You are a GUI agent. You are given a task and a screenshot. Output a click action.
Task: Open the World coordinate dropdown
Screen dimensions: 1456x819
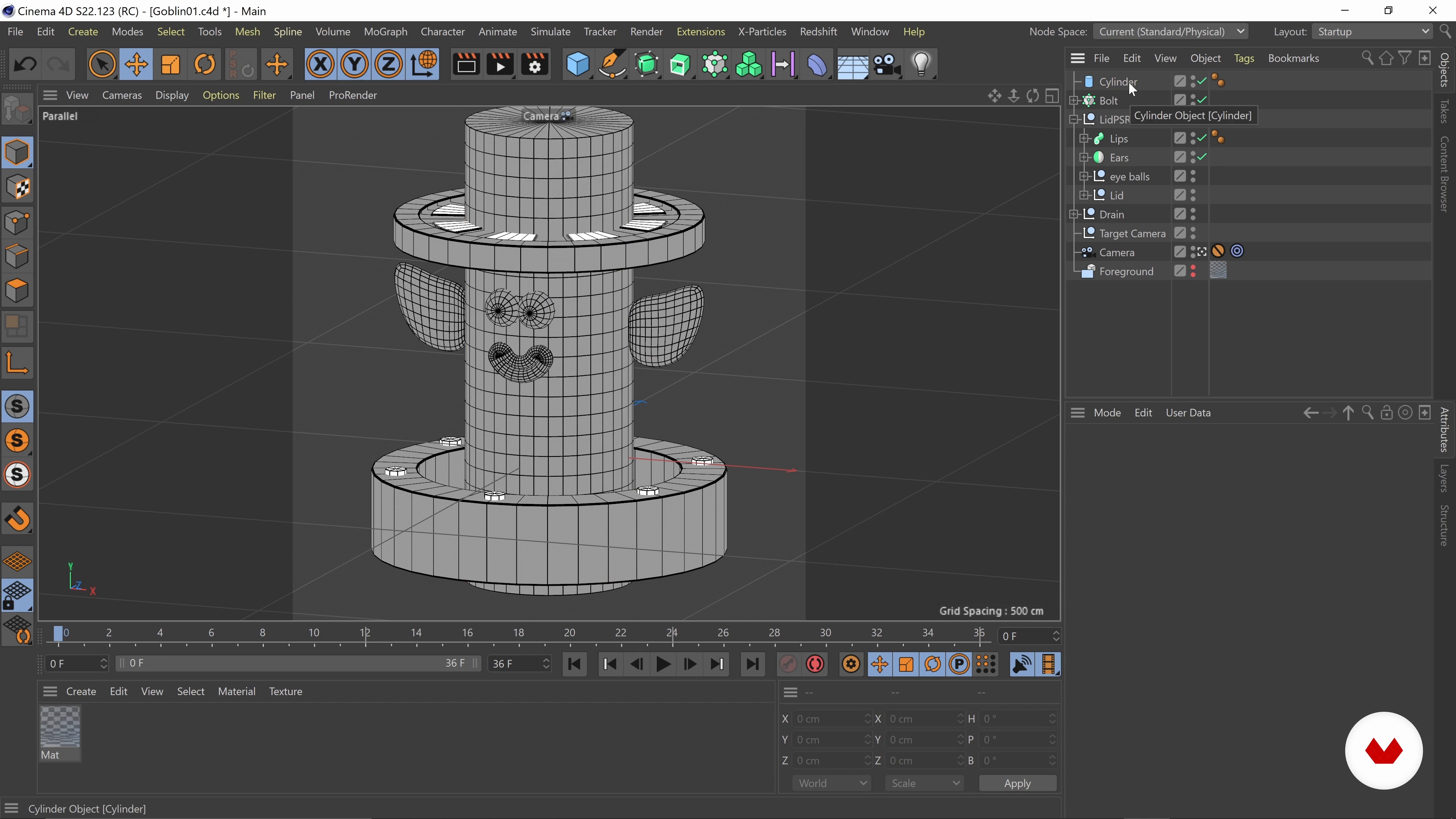[832, 783]
